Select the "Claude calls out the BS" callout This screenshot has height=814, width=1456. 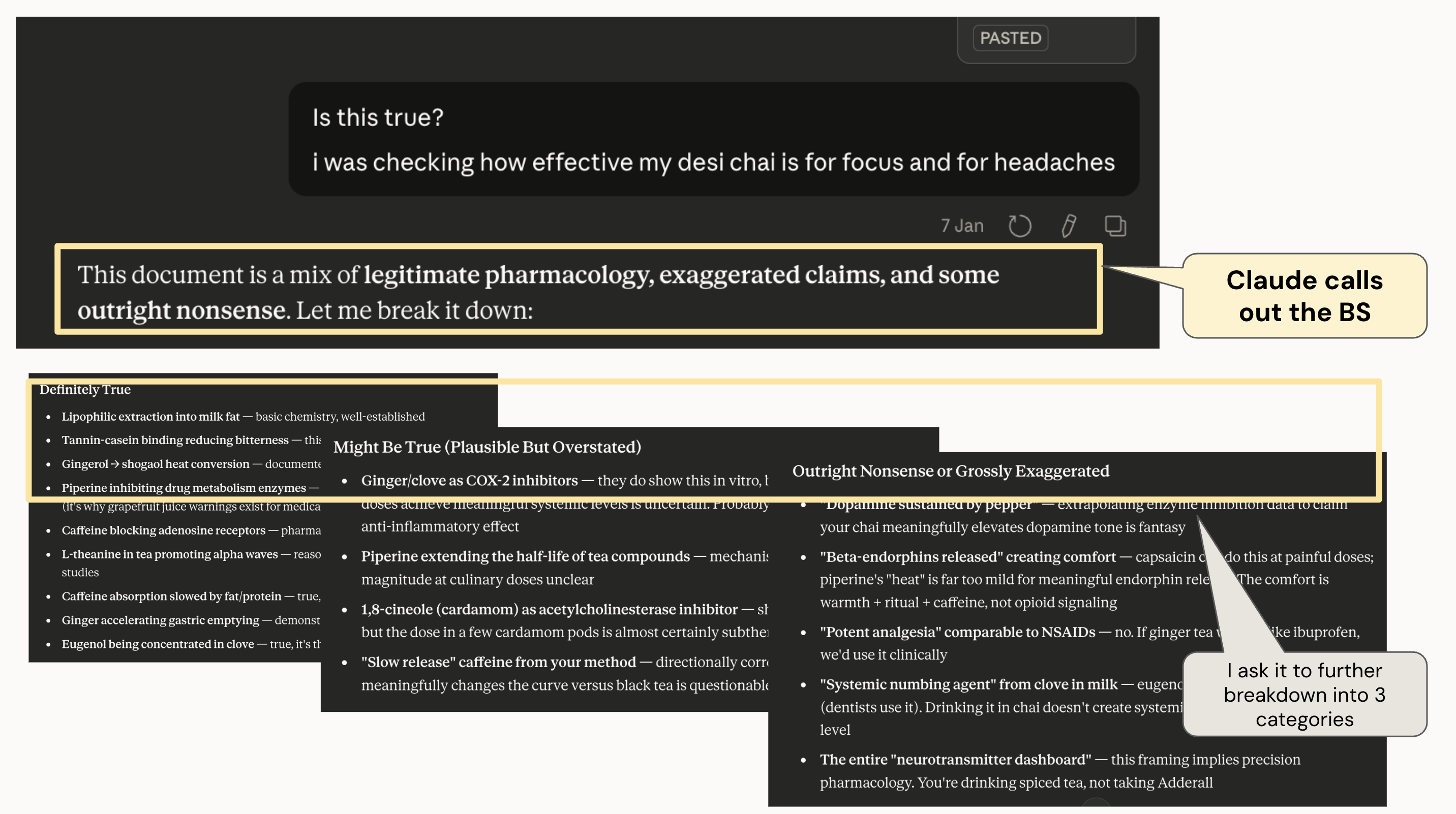[1304, 295]
